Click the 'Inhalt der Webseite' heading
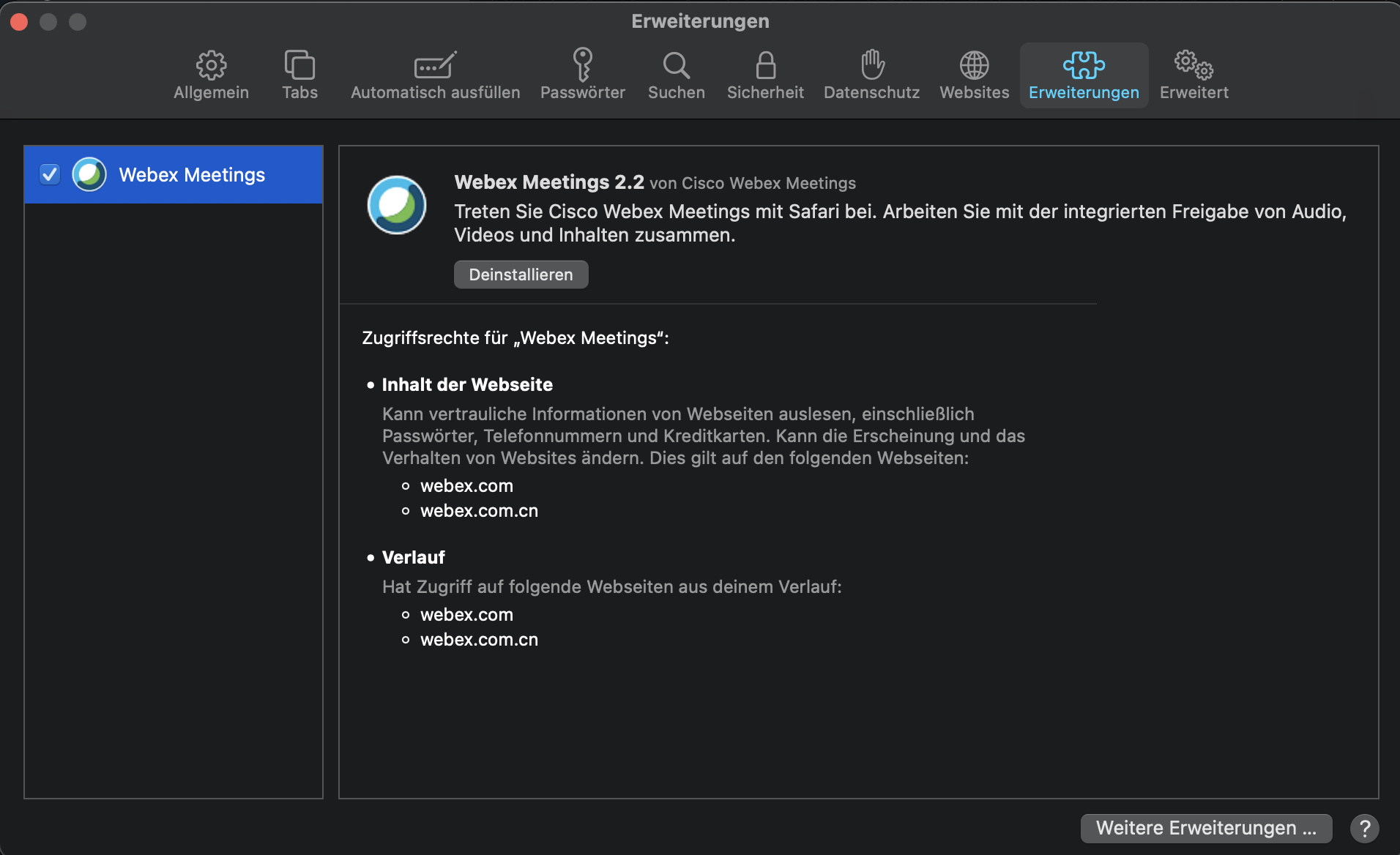 click(467, 384)
